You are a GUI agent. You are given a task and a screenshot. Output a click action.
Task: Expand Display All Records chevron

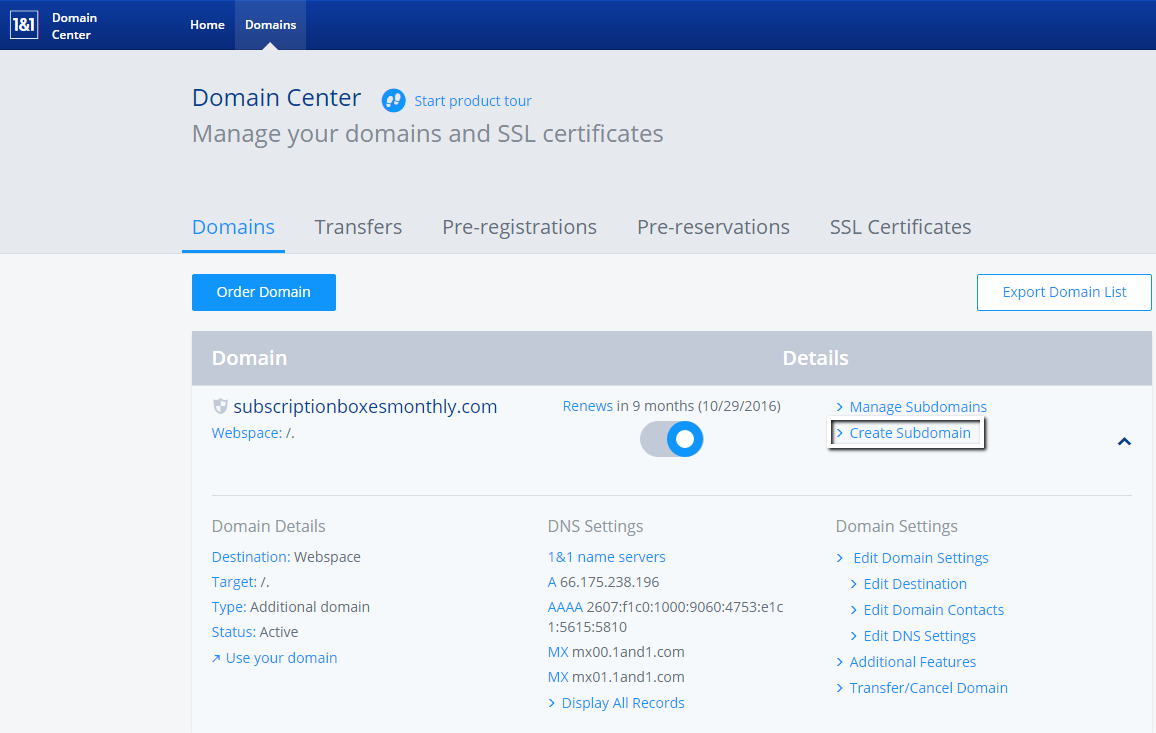pos(551,704)
